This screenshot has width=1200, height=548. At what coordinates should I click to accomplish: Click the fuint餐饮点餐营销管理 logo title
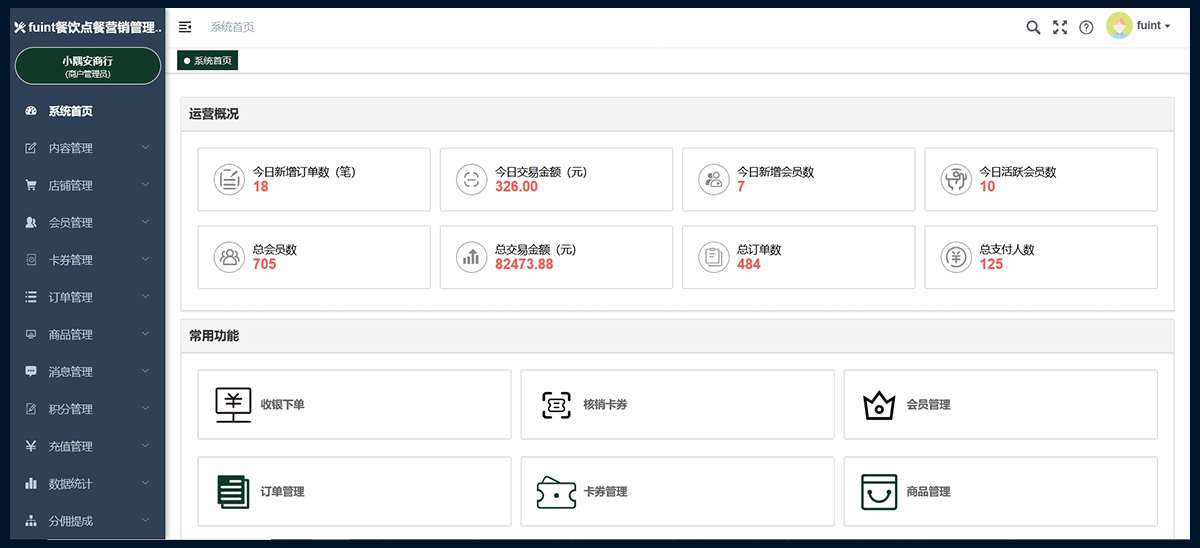coord(88,27)
